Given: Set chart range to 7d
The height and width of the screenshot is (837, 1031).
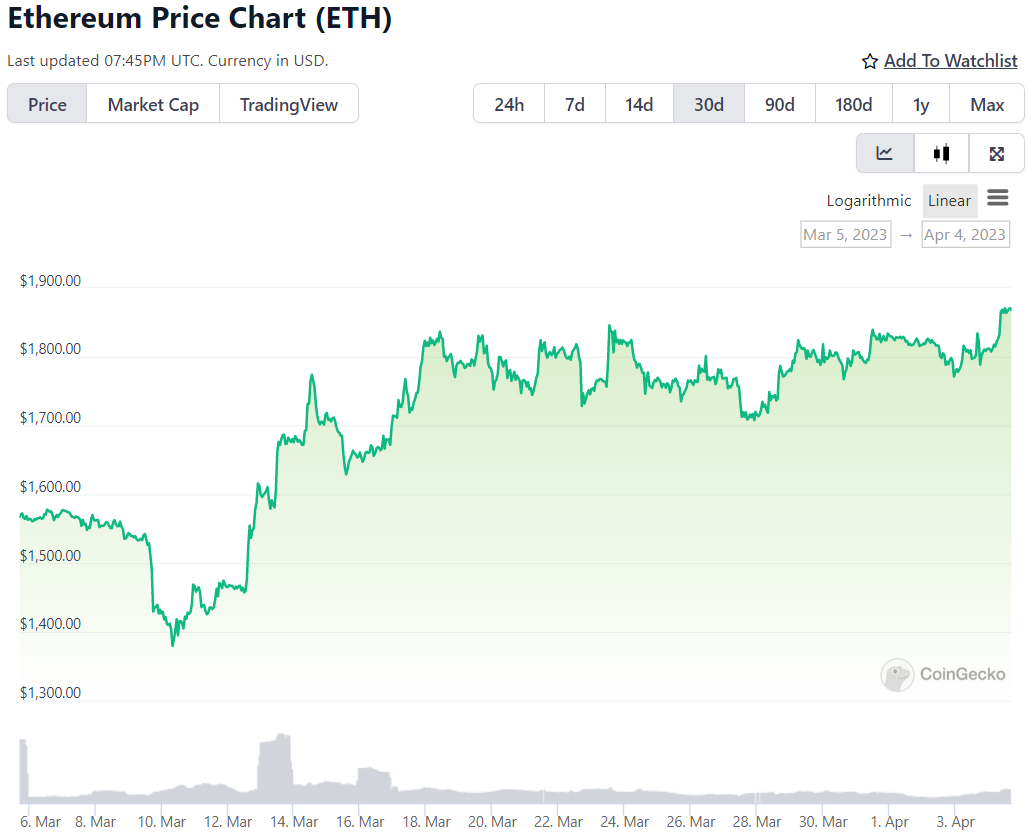Looking at the screenshot, I should pos(575,104).
